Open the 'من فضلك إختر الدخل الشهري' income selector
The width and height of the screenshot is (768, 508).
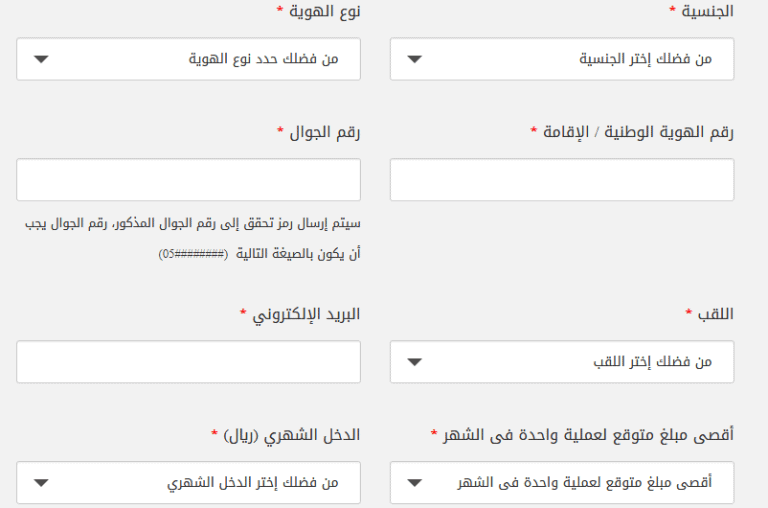189,483
